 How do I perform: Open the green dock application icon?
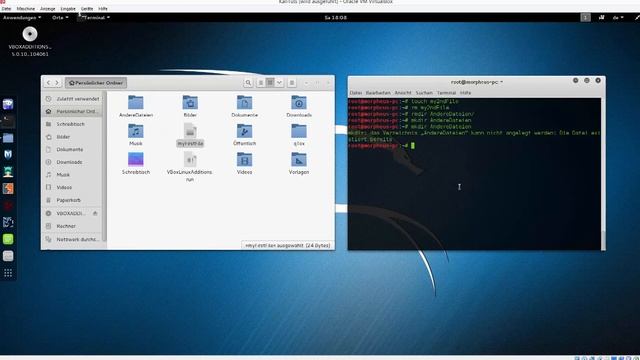(x=8, y=239)
